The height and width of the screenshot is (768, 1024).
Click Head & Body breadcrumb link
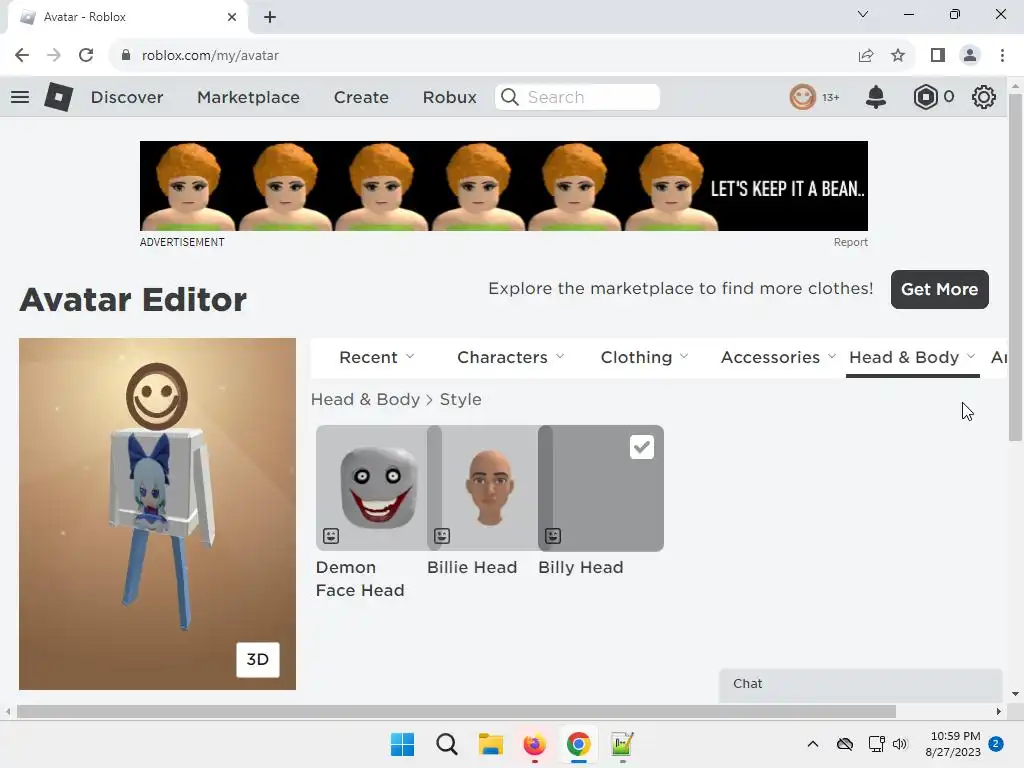pyautogui.click(x=365, y=399)
